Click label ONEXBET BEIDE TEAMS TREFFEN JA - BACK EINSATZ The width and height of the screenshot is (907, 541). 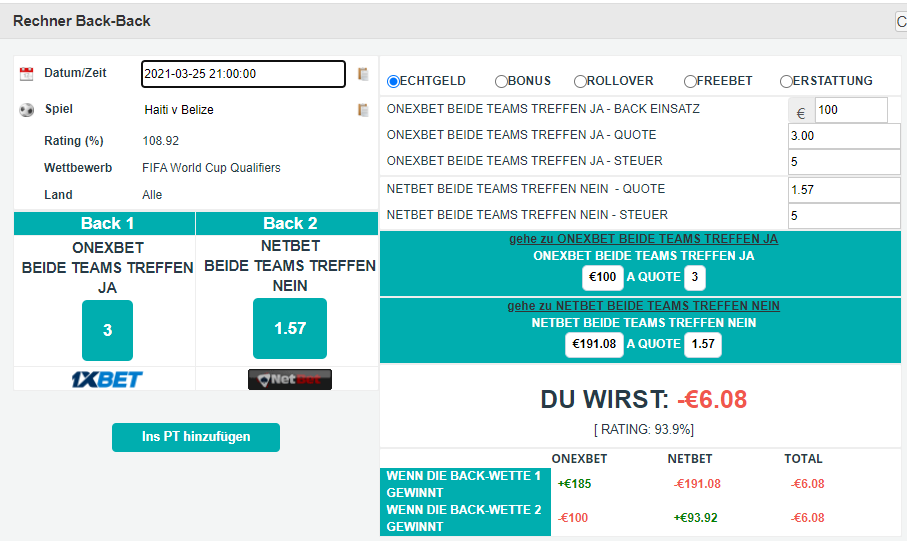point(543,109)
